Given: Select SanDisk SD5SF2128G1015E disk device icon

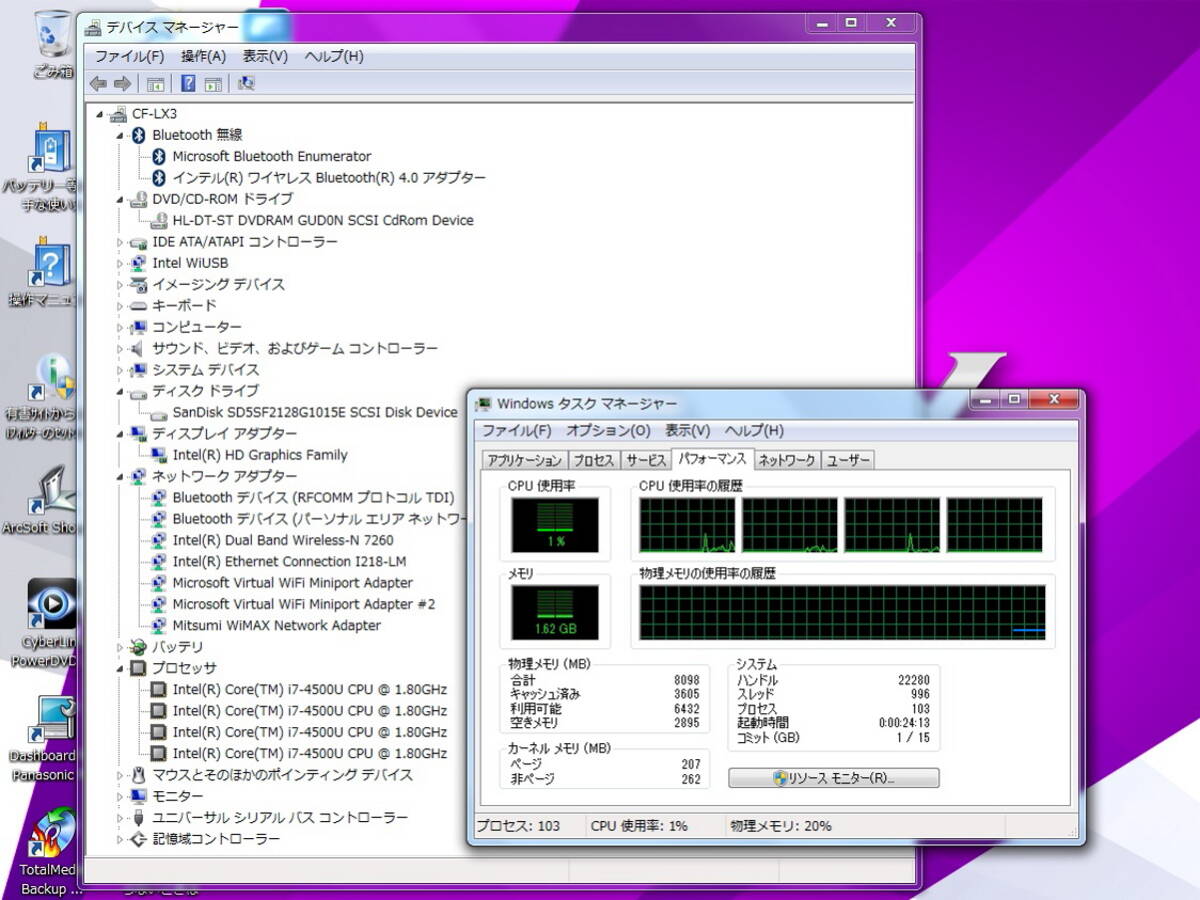Looking at the screenshot, I should [x=158, y=412].
